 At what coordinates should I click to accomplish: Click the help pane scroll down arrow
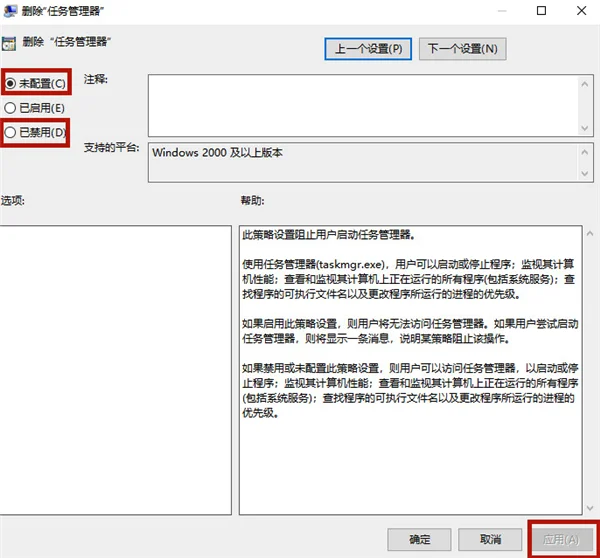pos(590,508)
